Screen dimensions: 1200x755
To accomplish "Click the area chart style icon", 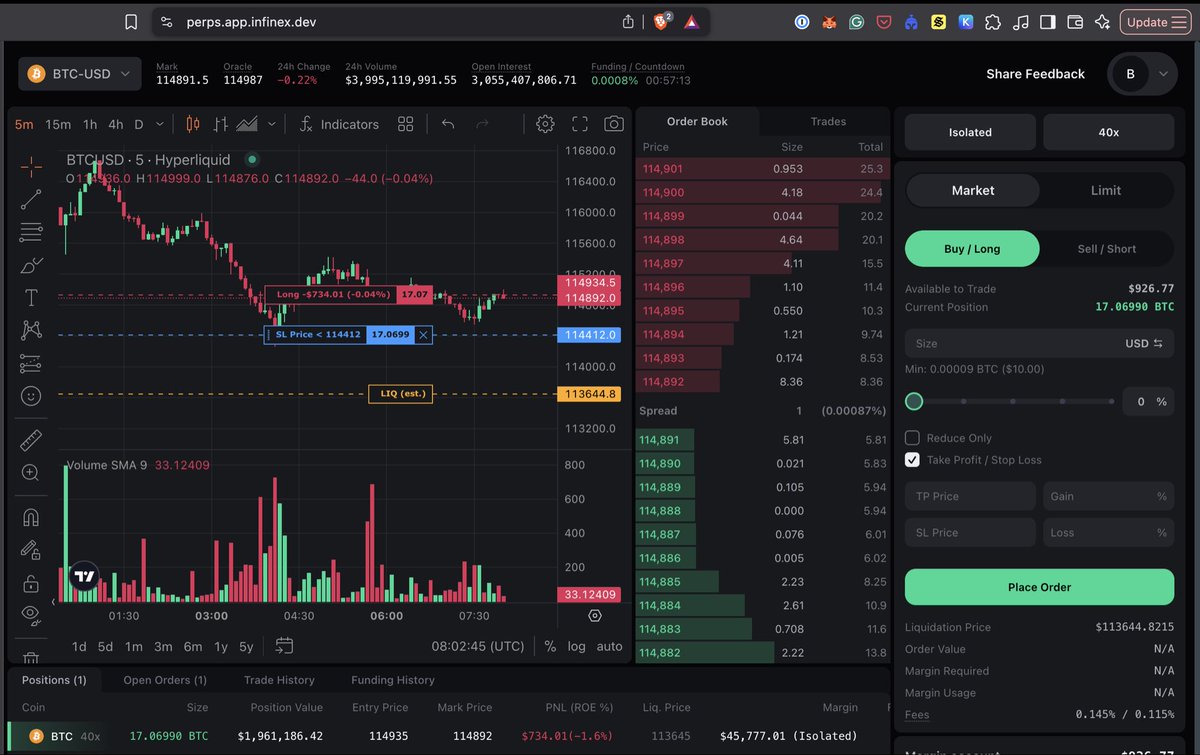I will tap(248, 124).
